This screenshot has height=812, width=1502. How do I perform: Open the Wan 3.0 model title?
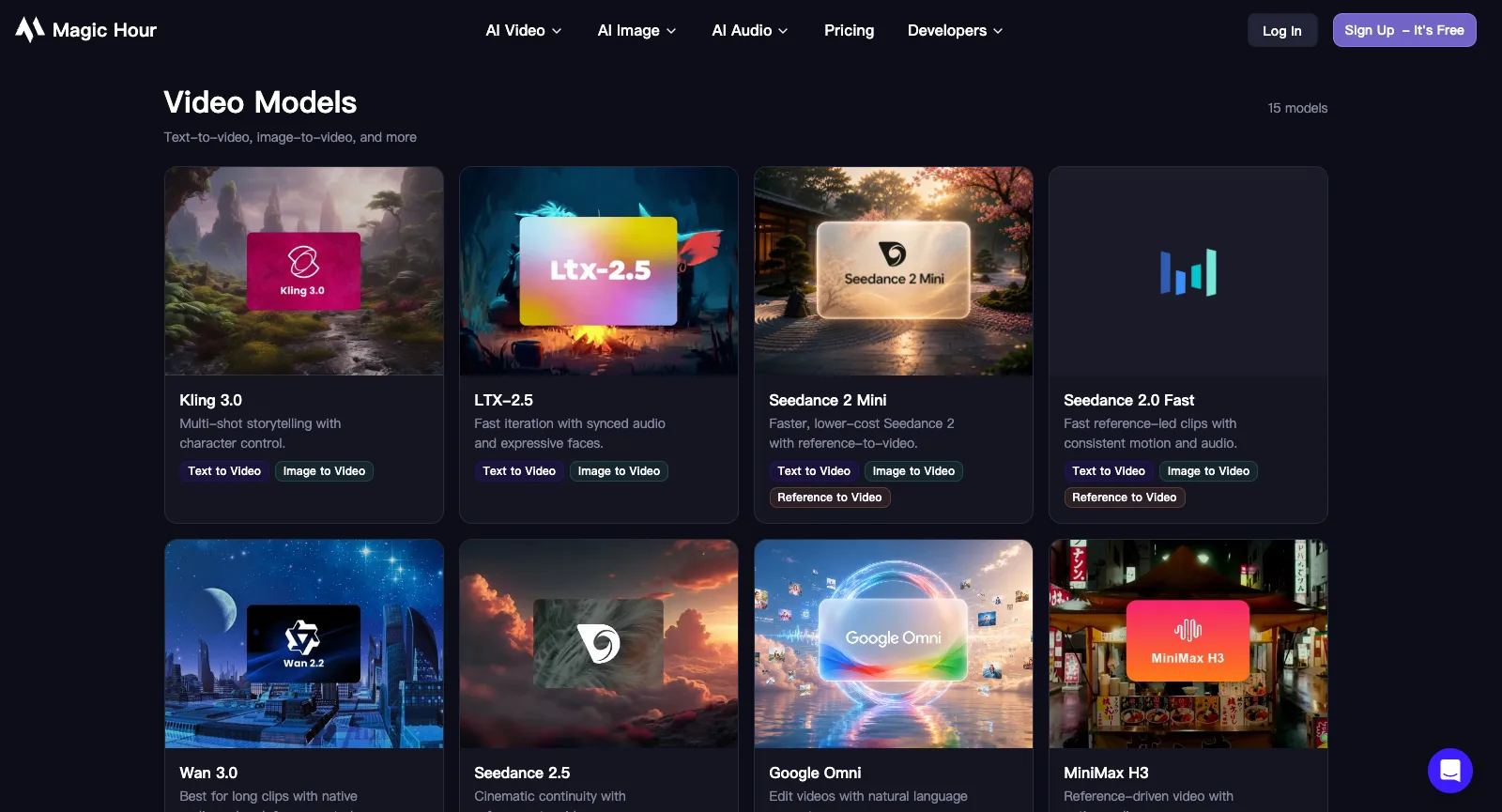pyautogui.click(x=208, y=773)
